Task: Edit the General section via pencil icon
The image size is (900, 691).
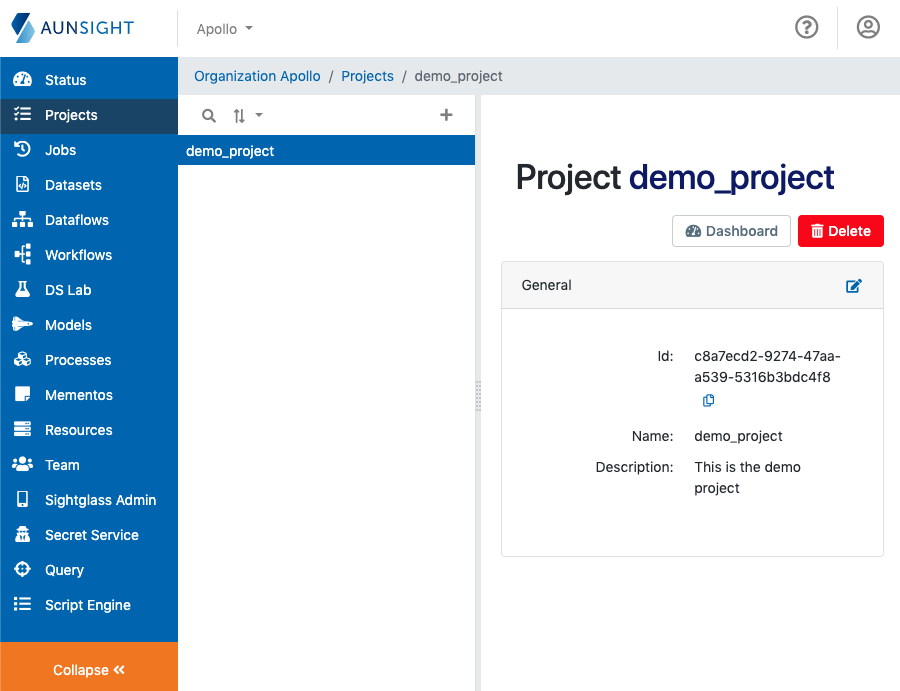Action: coord(854,286)
